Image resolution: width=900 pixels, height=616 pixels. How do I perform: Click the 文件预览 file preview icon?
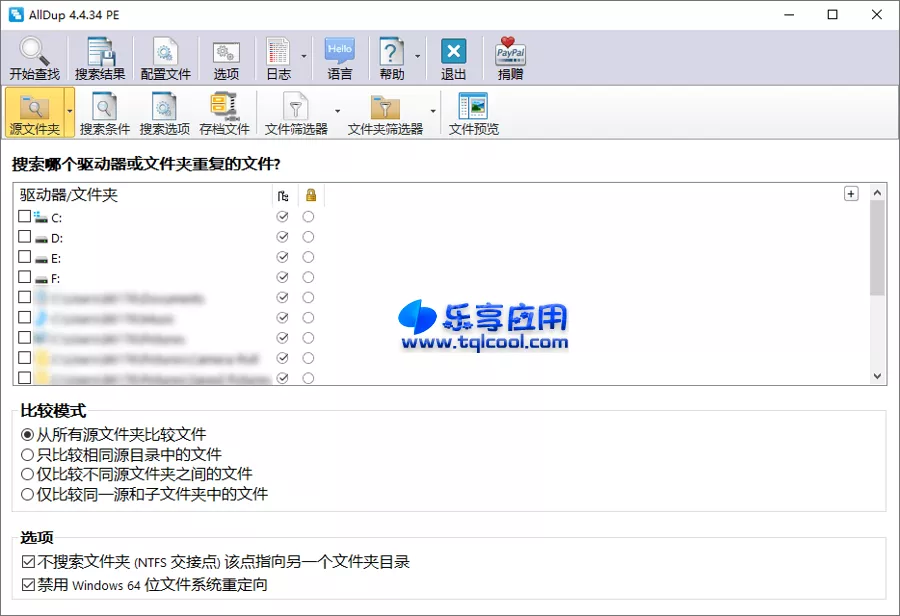(472, 110)
